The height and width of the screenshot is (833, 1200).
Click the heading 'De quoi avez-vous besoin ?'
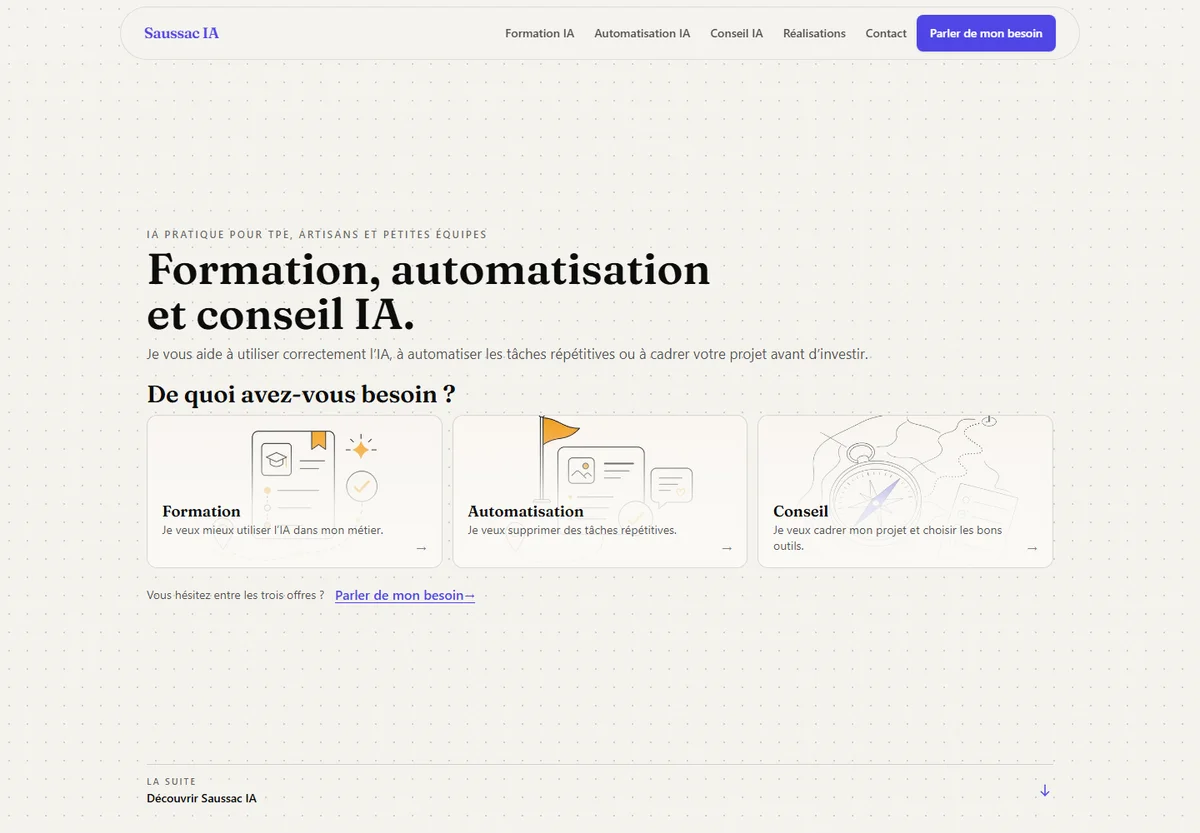pyautogui.click(x=301, y=394)
